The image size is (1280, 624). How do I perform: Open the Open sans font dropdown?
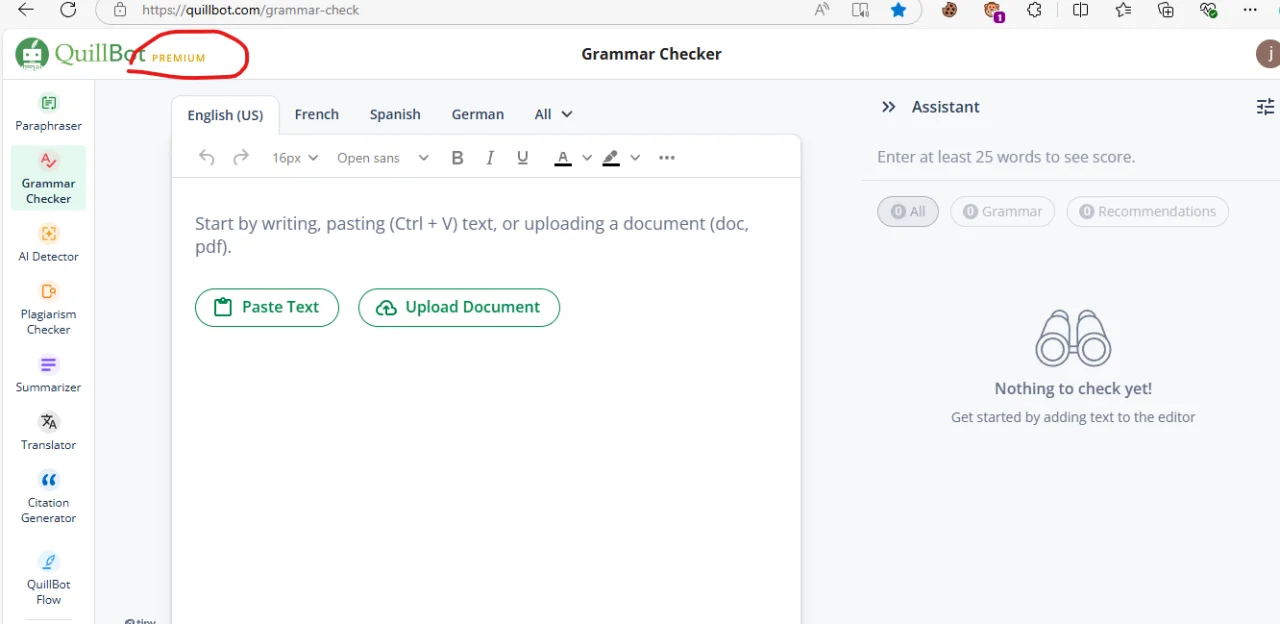[383, 158]
